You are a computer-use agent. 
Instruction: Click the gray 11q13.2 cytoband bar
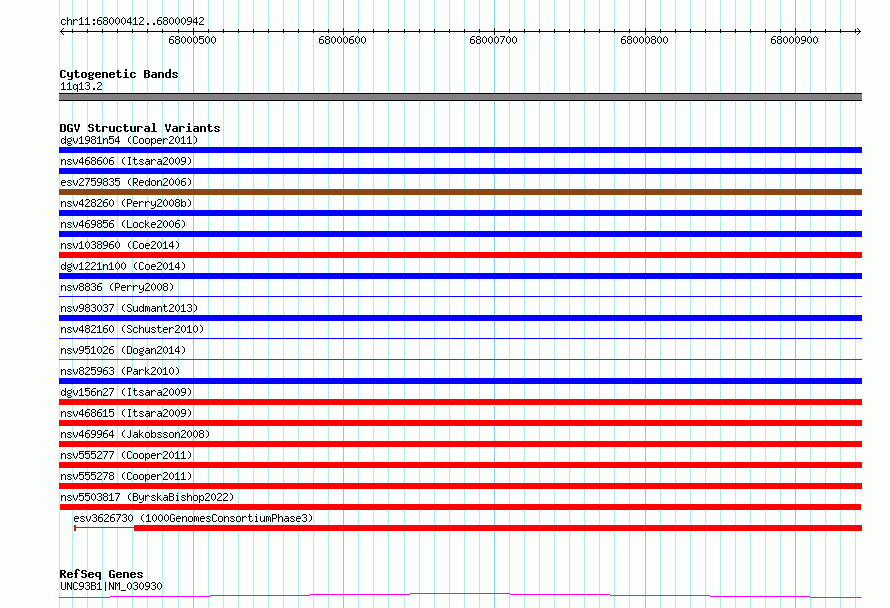click(x=460, y=97)
